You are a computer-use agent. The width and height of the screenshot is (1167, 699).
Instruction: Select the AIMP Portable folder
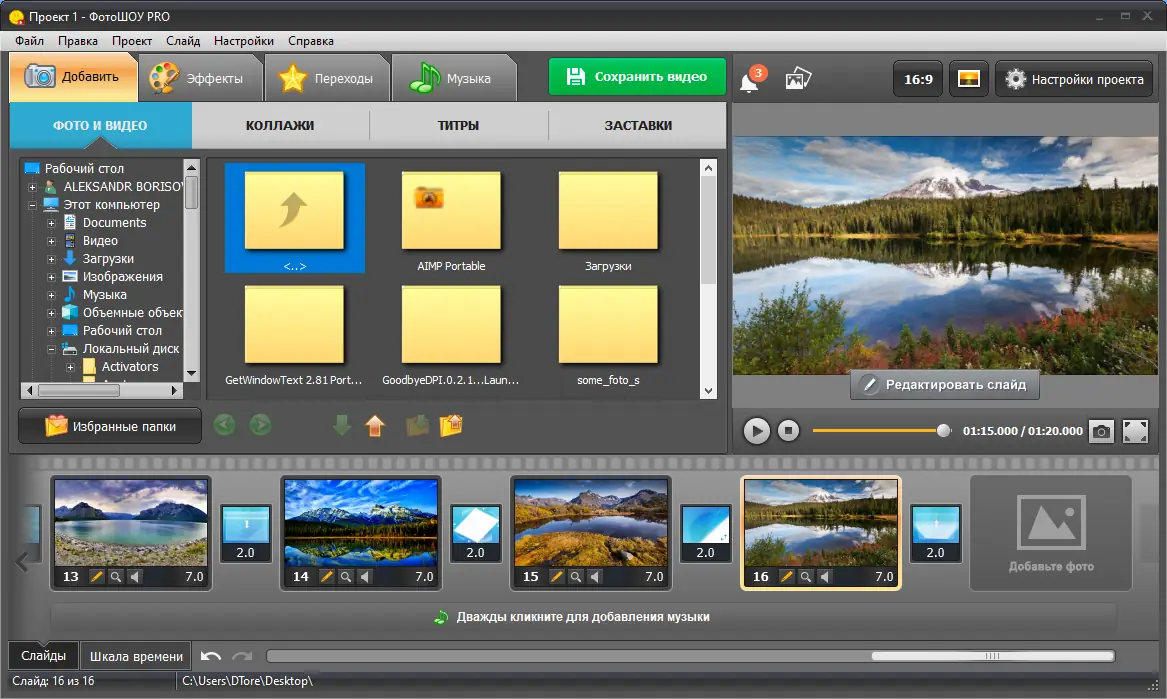tap(451, 220)
